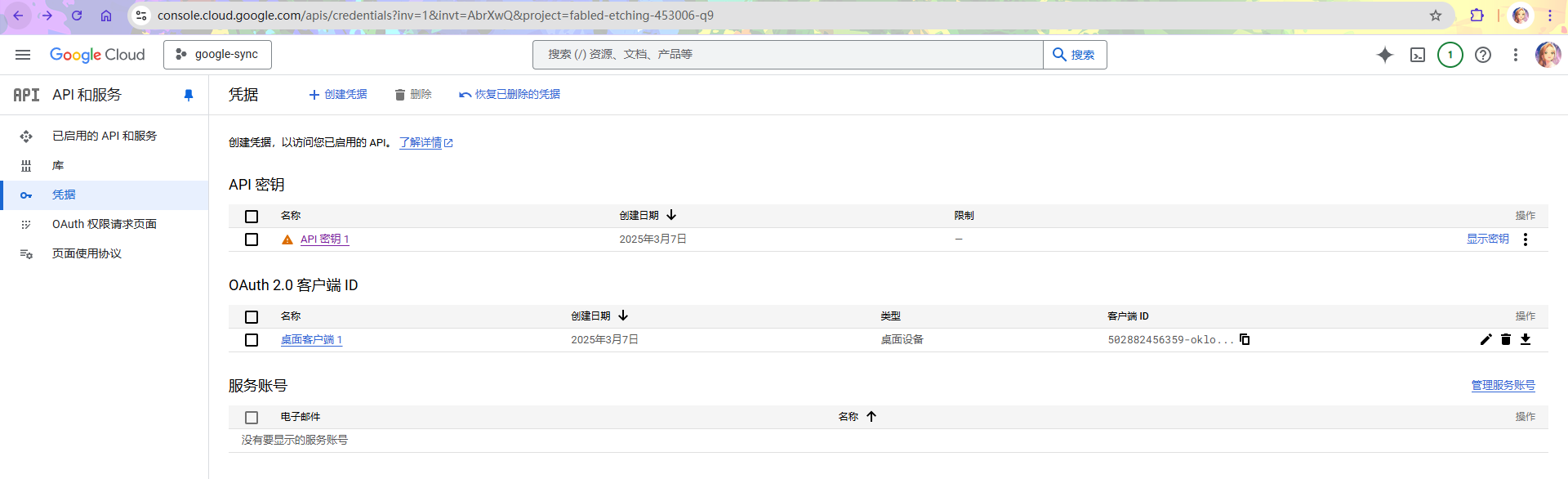
Task: Open the 桌面客户端 1 link
Action: 311,340
